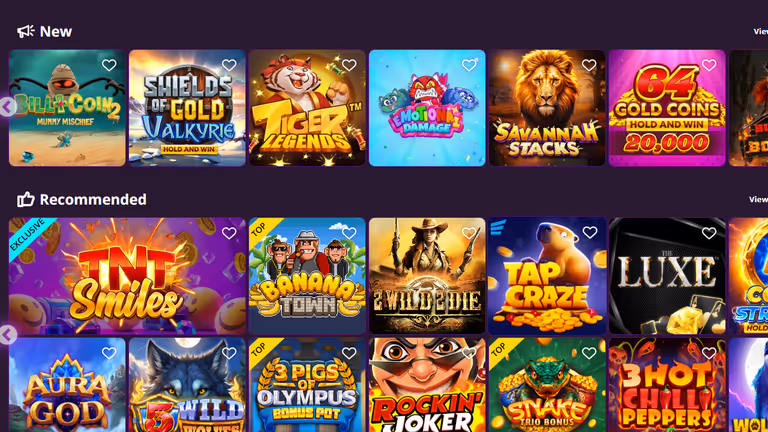This screenshot has width=768, height=432.
Task: Open the 2 Wild 2 Die game
Action: coord(427,276)
